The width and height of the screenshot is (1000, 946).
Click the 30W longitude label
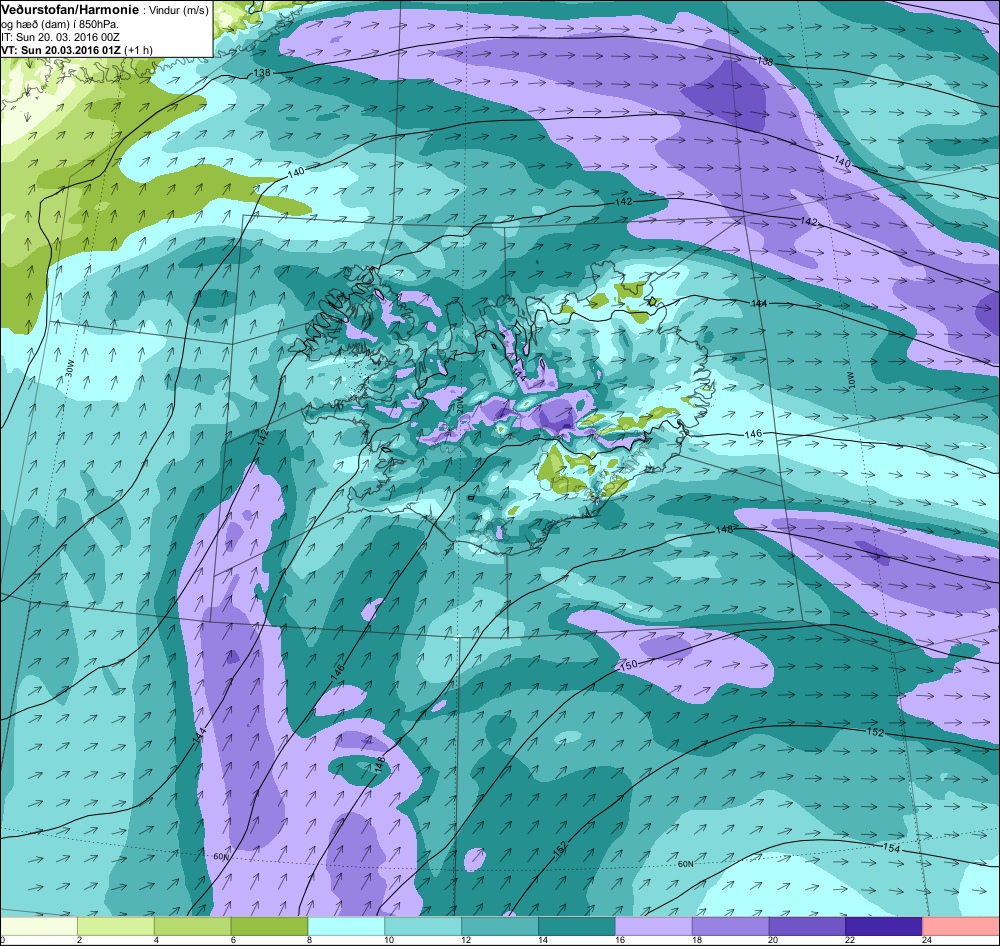coord(69,367)
